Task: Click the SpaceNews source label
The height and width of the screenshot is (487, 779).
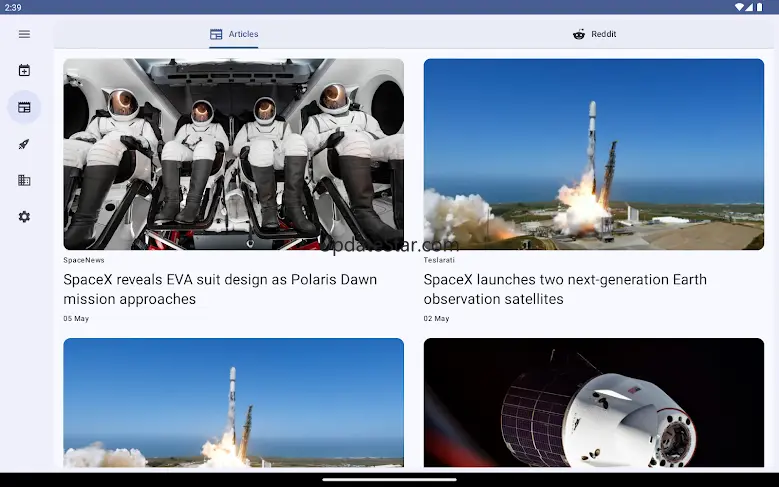Action: click(84, 260)
